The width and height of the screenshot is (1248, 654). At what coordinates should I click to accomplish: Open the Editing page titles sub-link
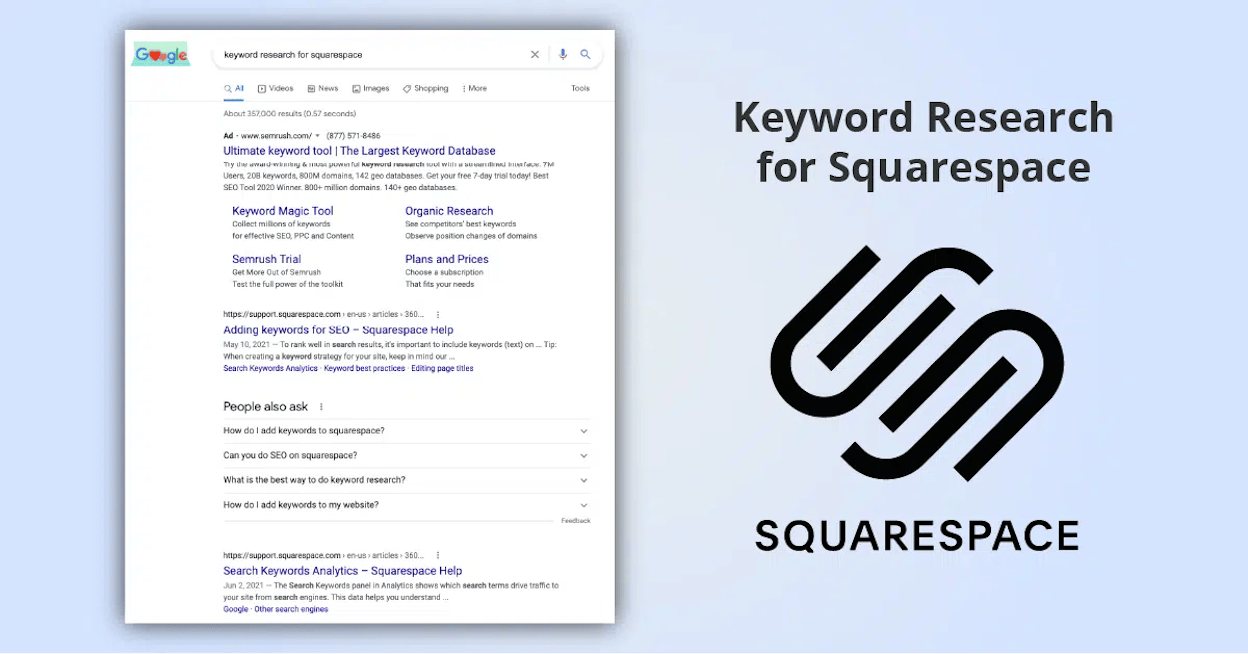442,368
